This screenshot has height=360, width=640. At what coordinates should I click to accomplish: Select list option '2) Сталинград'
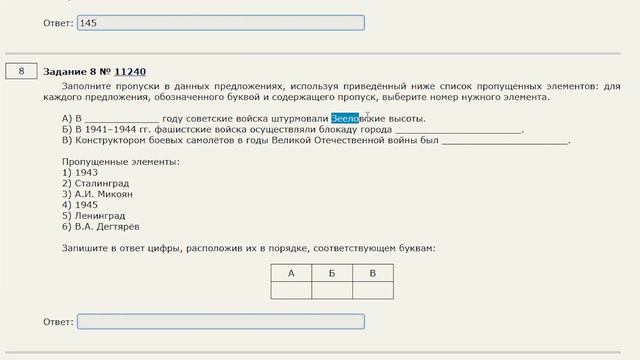coord(96,184)
